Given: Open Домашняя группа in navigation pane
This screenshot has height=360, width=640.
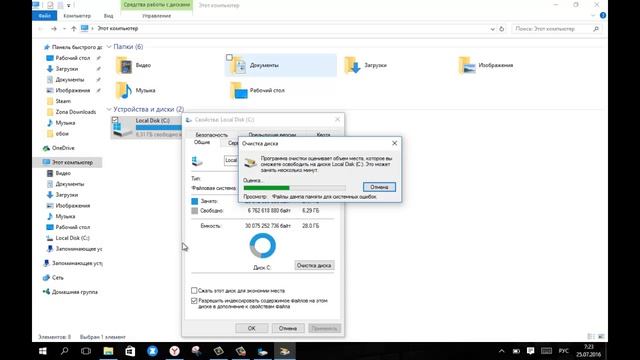Looking at the screenshot, I should (74, 292).
